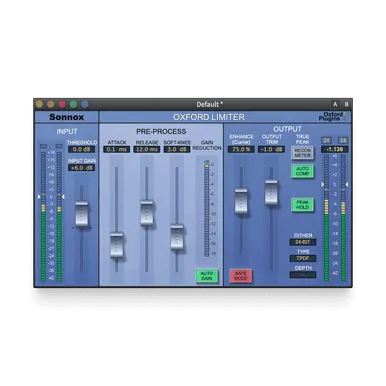Reset the output peak -1.136 readout
This screenshot has height=386, width=386.
335,149
